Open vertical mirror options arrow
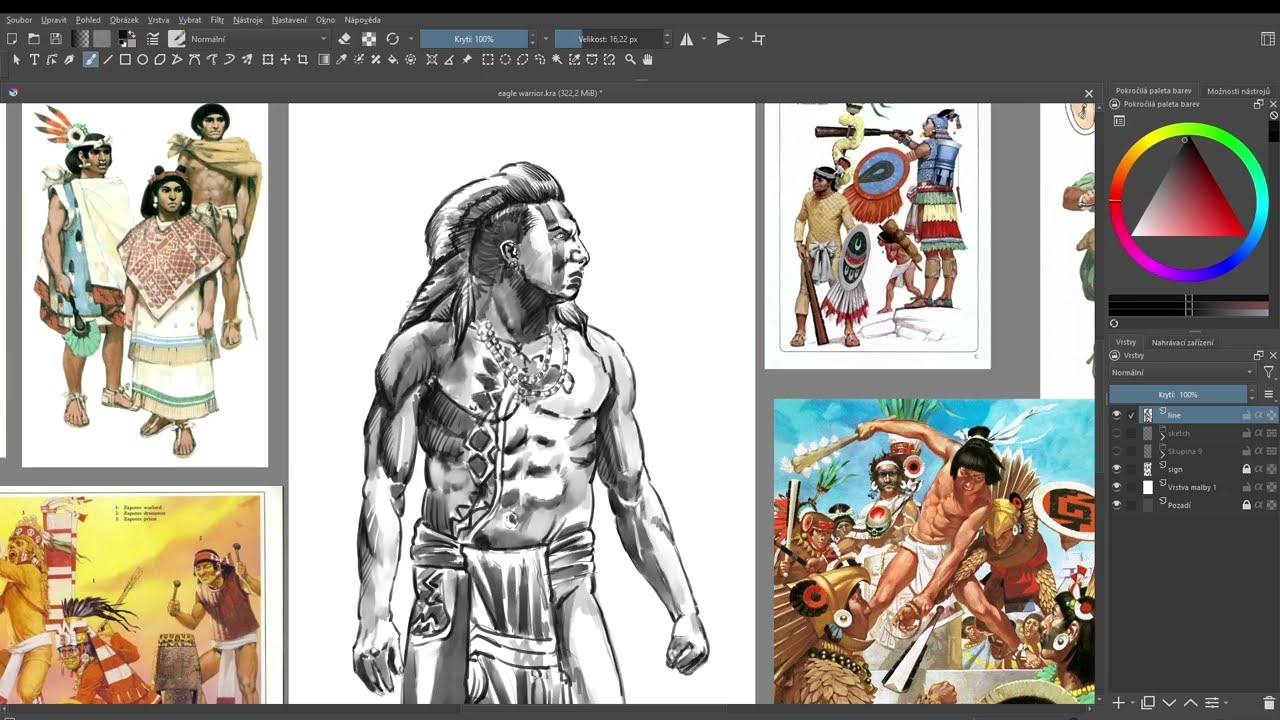The image size is (1280, 720). tap(741, 39)
